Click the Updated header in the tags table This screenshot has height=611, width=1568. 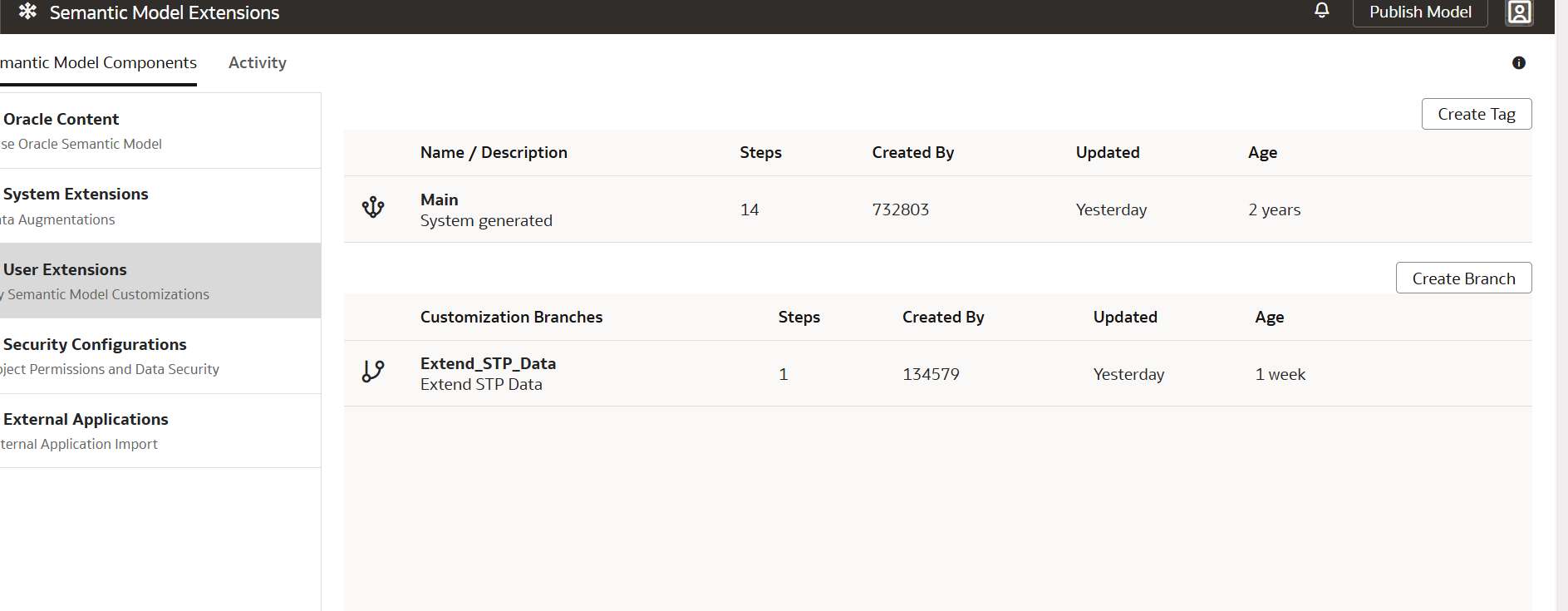(1108, 152)
